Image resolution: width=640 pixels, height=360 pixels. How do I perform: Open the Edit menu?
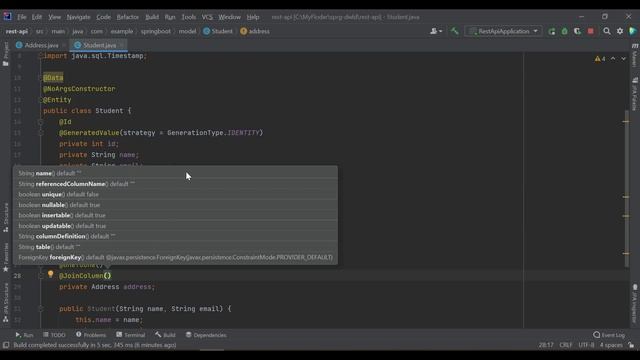(37, 17)
